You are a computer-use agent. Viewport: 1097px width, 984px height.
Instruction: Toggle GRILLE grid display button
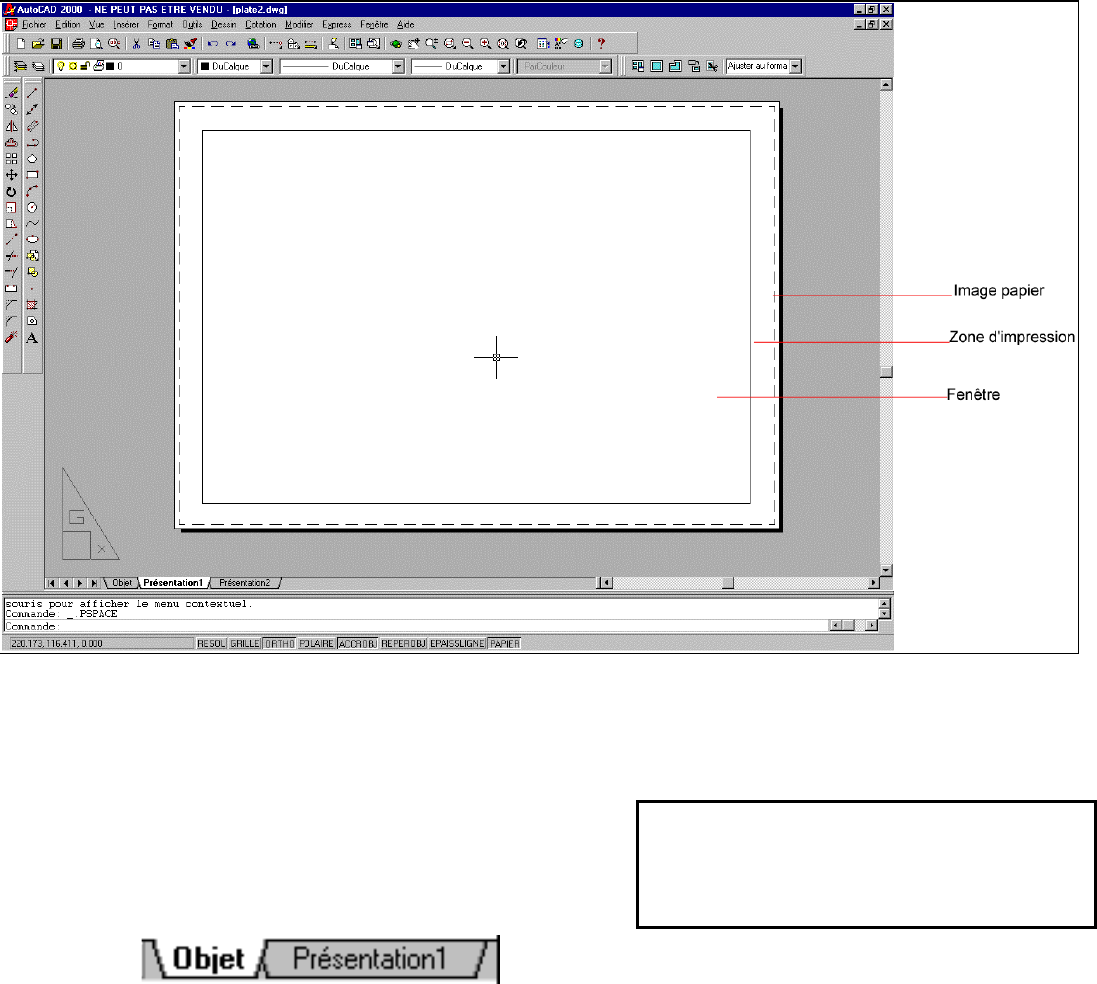(245, 645)
